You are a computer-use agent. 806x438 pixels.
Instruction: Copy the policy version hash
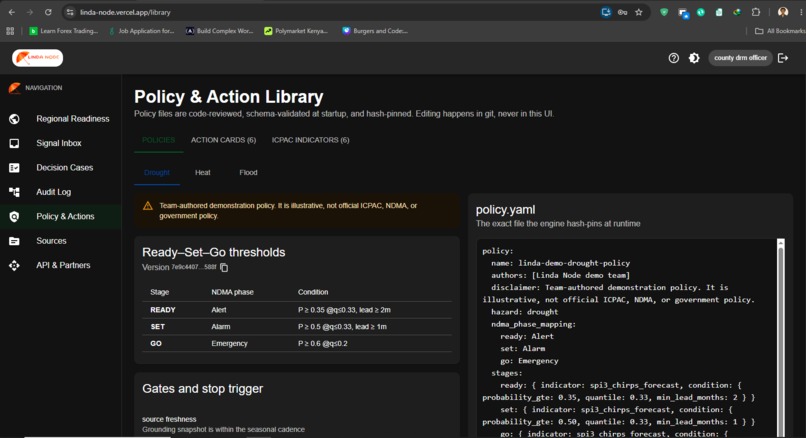point(224,267)
